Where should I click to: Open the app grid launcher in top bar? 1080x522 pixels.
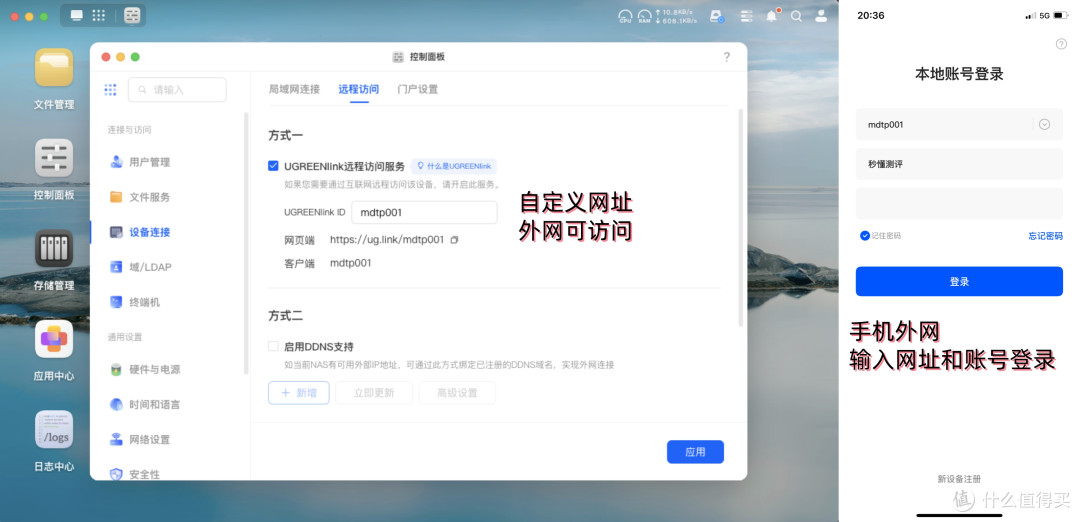pos(98,15)
